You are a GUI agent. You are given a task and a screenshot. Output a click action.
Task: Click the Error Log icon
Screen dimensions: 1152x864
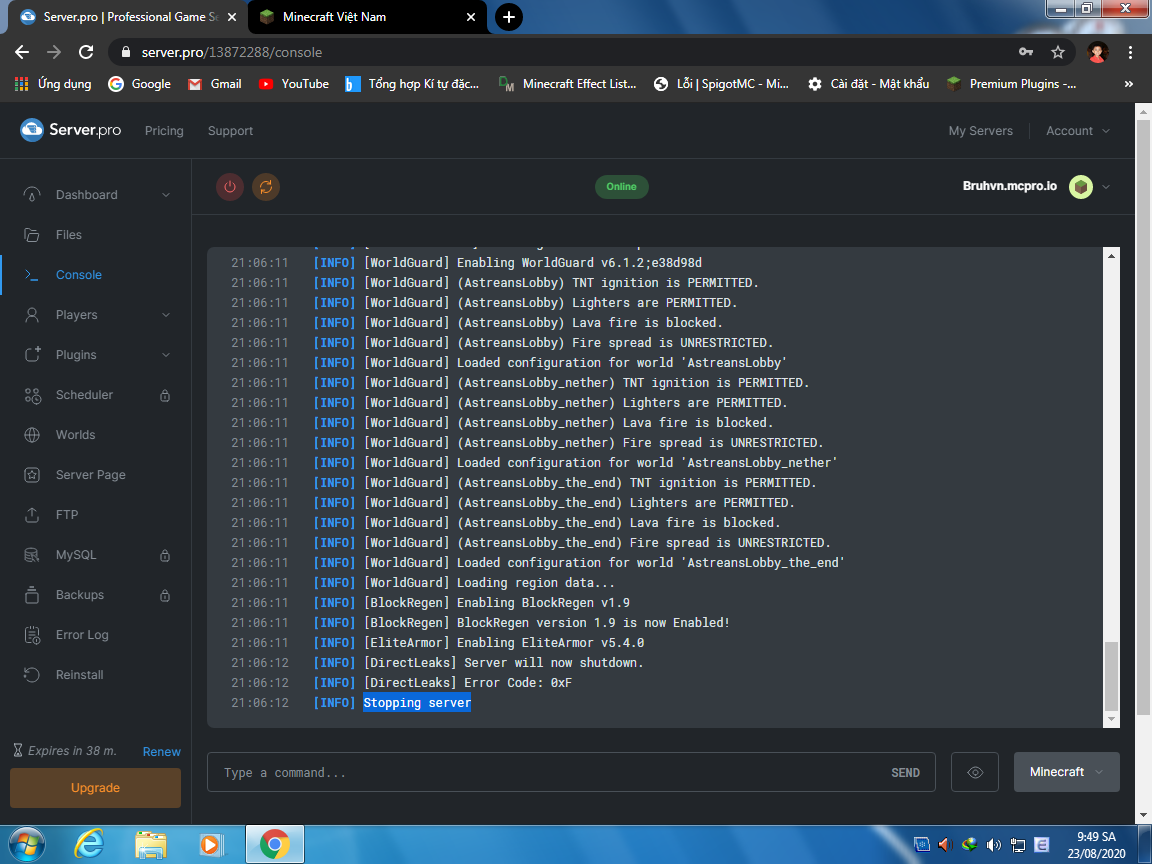pyautogui.click(x=32, y=635)
